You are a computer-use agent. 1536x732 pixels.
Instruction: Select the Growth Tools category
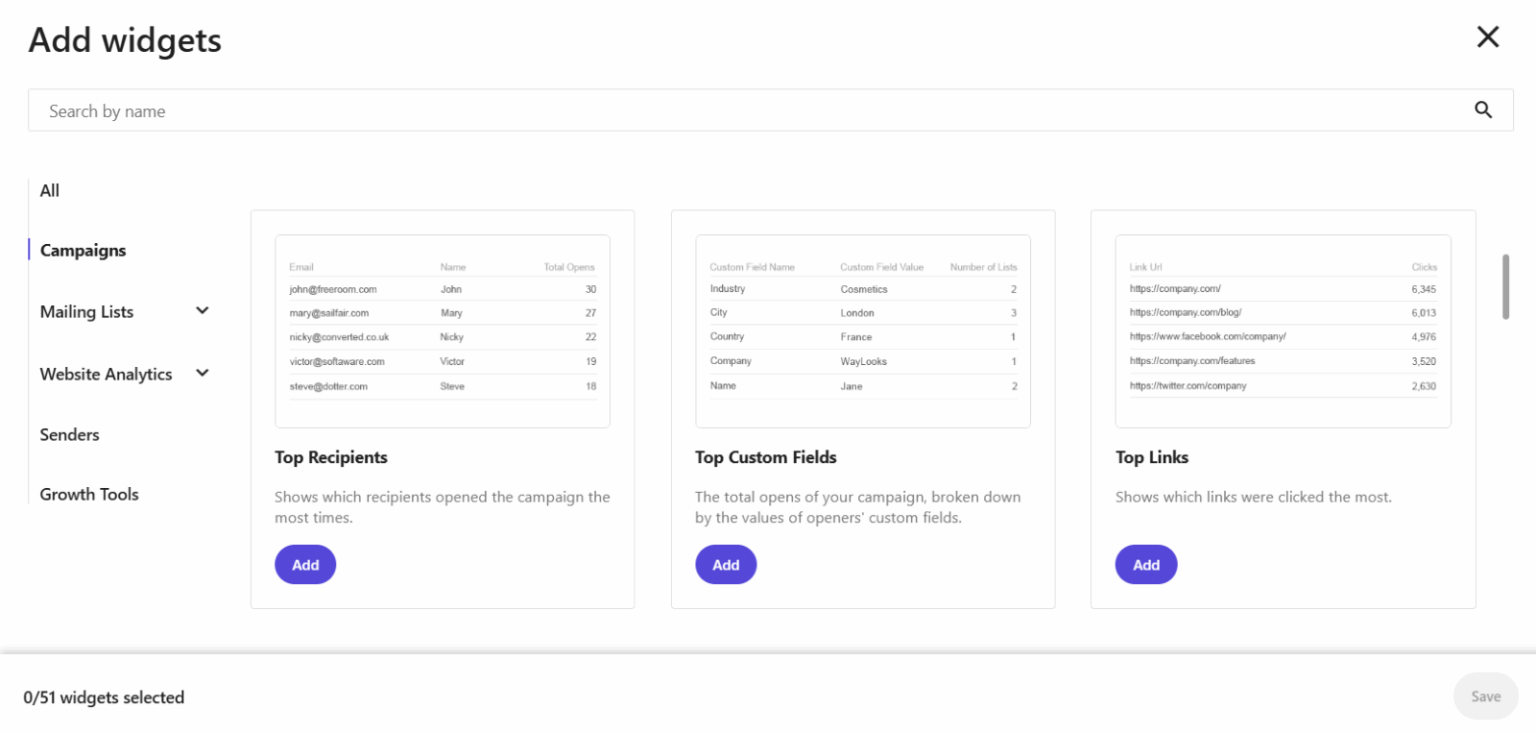[x=89, y=493]
